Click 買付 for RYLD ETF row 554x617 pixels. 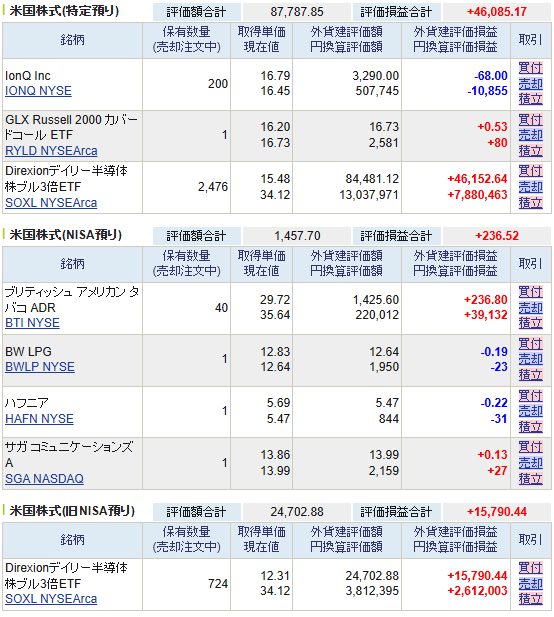[530, 120]
